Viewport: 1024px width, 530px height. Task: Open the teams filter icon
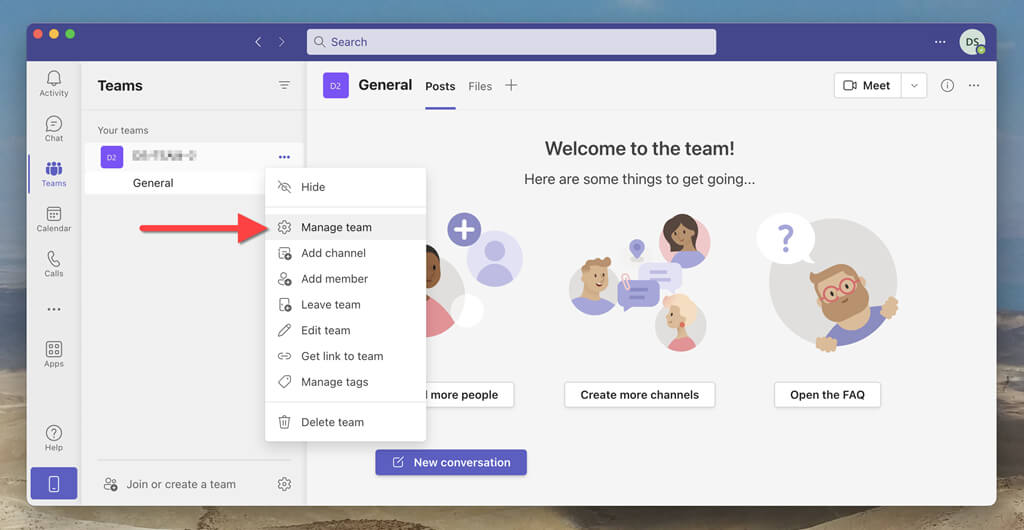pos(284,85)
